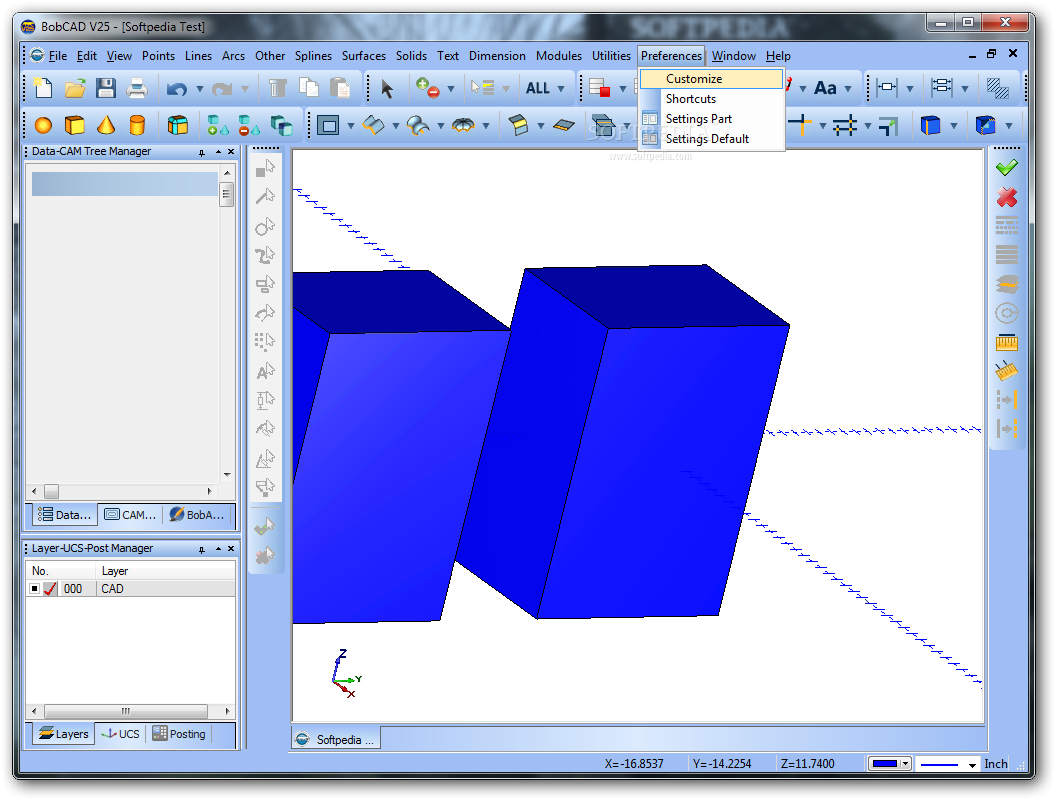The height and width of the screenshot is (800, 1056).
Task: Select Settings Default menu entry
Action: (x=711, y=139)
